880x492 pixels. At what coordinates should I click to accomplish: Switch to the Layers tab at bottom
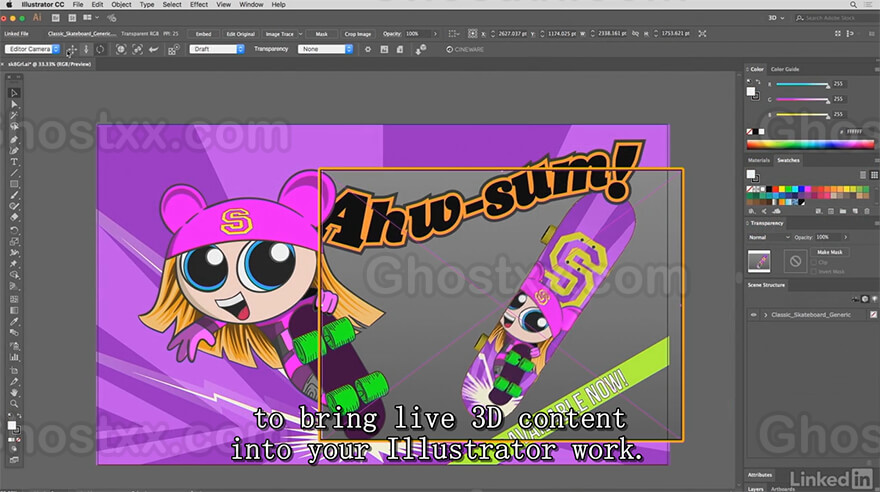click(x=755, y=489)
